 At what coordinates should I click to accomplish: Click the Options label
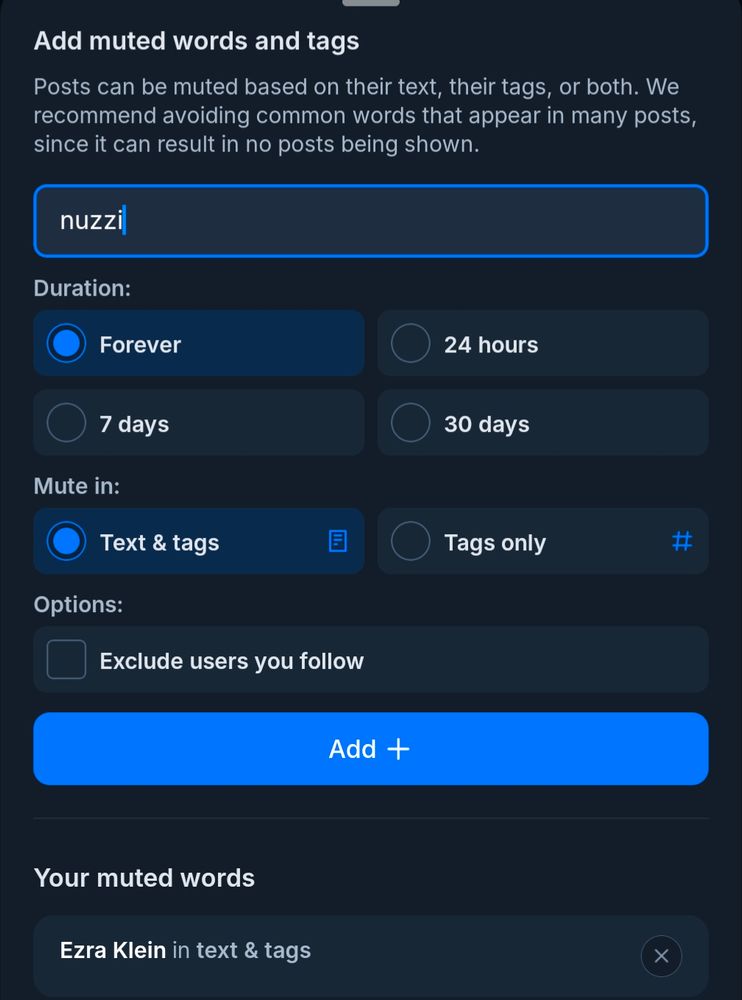pos(76,604)
